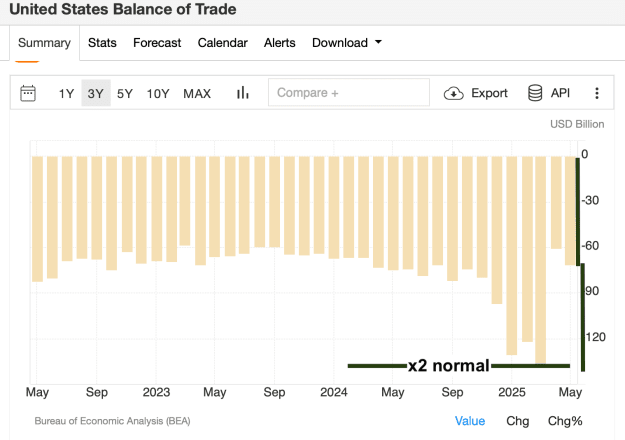The width and height of the screenshot is (625, 440).
Task: Expand the Download dropdown menu
Action: (x=347, y=43)
